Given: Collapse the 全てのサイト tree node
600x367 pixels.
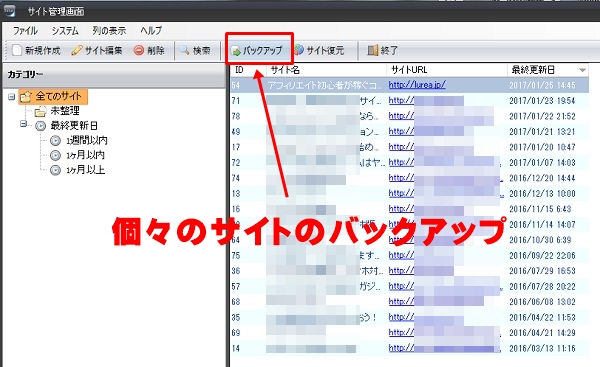Looking at the screenshot, I should [x=11, y=96].
